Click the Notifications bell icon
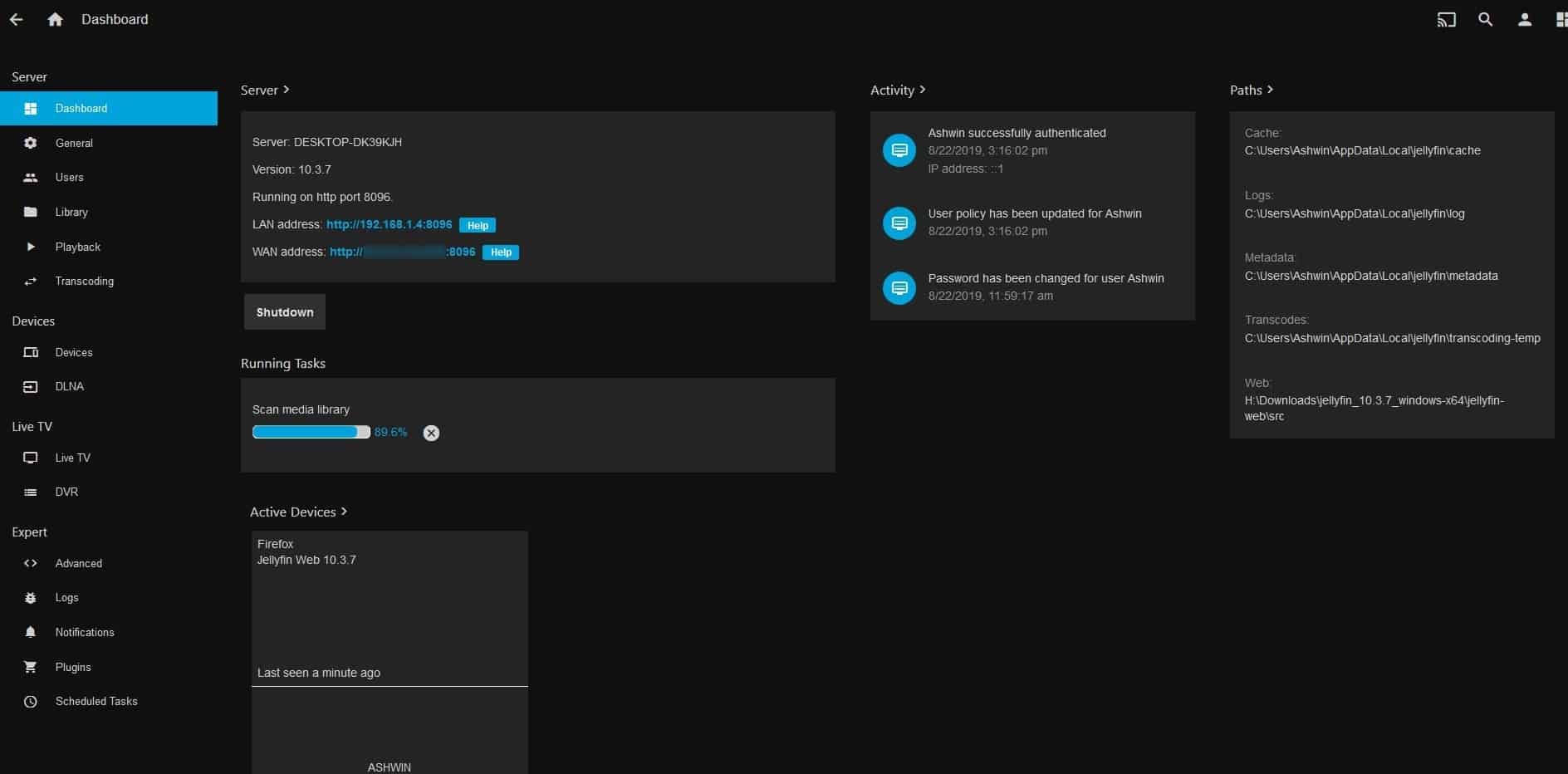The image size is (1568, 774). coord(31,632)
